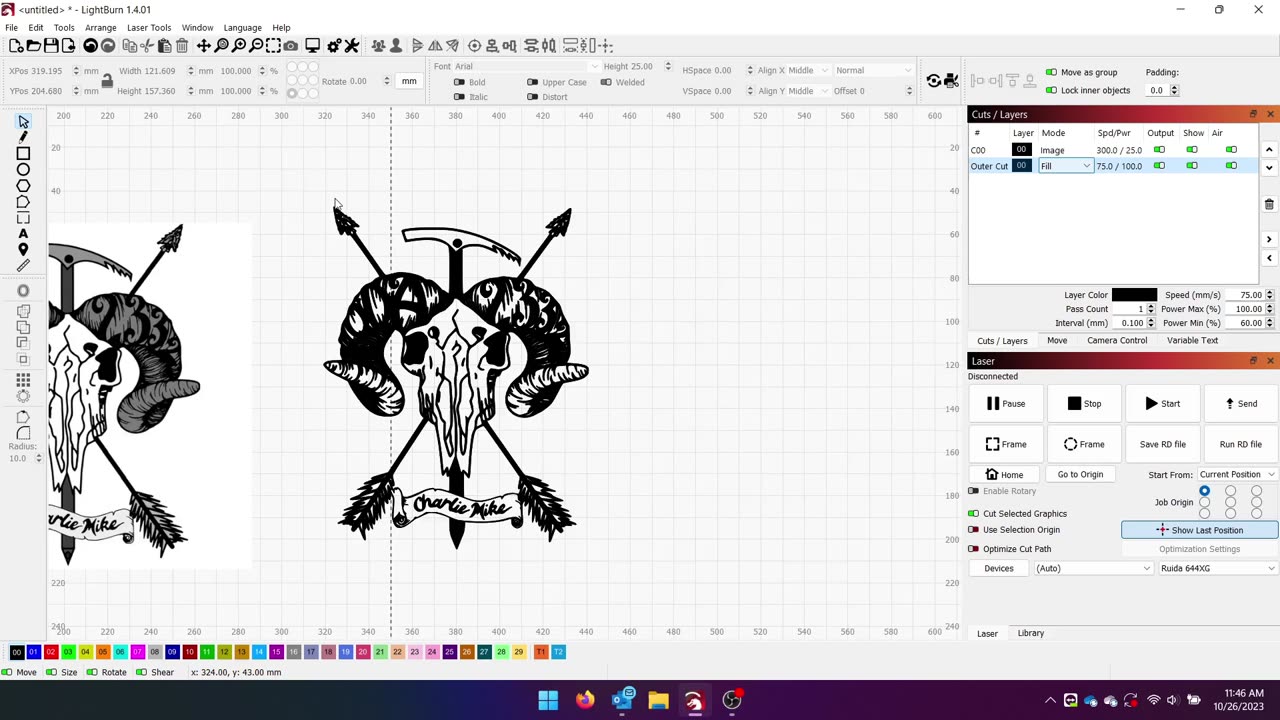Image resolution: width=1280 pixels, height=720 pixels.
Task: Select the pointer Select tool
Action: (x=23, y=121)
